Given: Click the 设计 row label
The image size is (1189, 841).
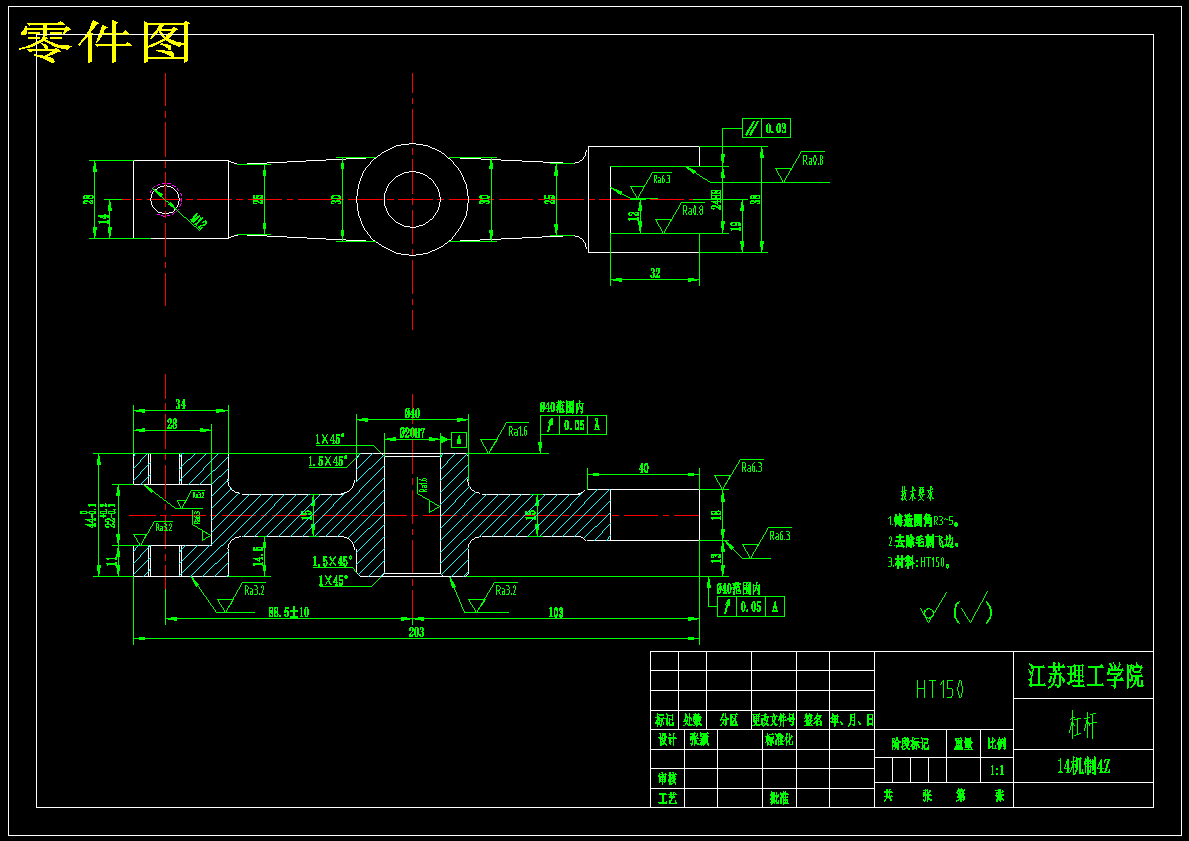Looking at the screenshot, I should 667,739.
